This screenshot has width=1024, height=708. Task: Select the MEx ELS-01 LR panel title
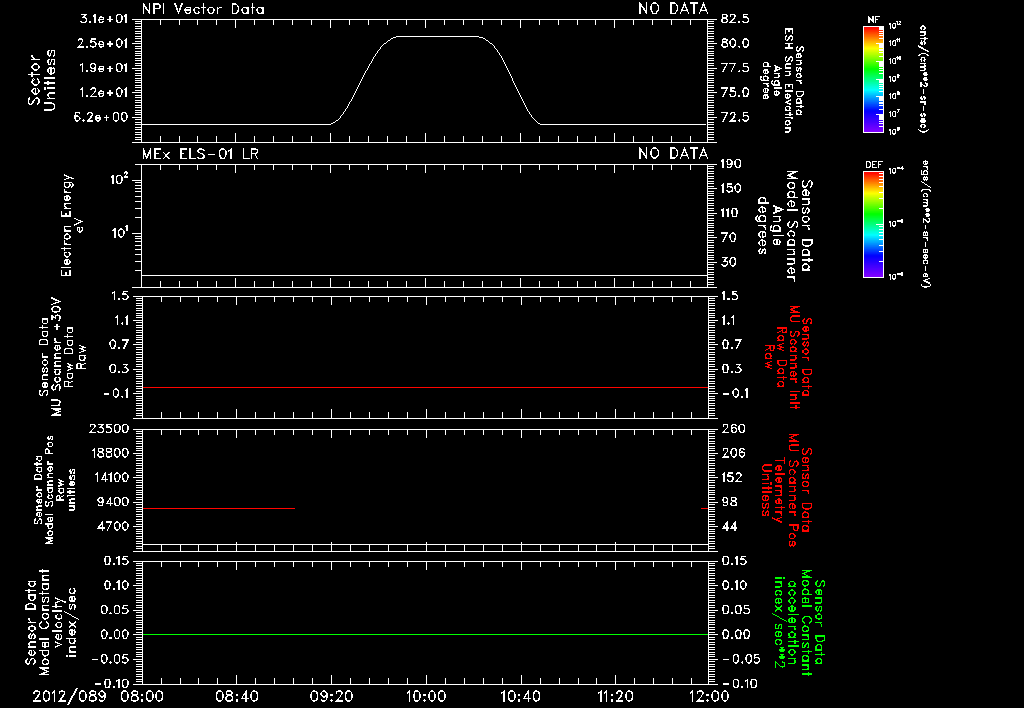[200, 154]
